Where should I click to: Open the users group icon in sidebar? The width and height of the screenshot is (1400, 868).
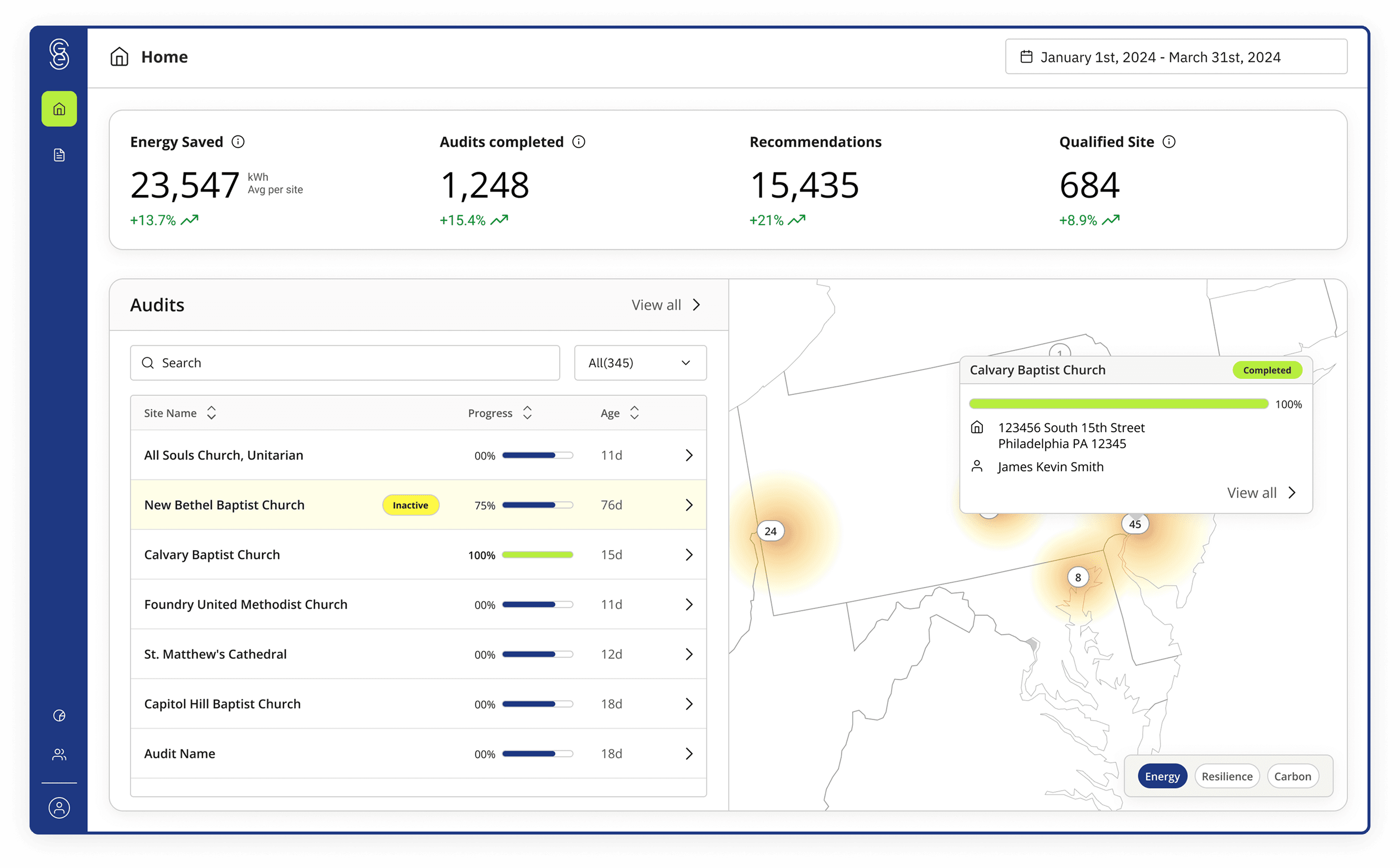(59, 754)
